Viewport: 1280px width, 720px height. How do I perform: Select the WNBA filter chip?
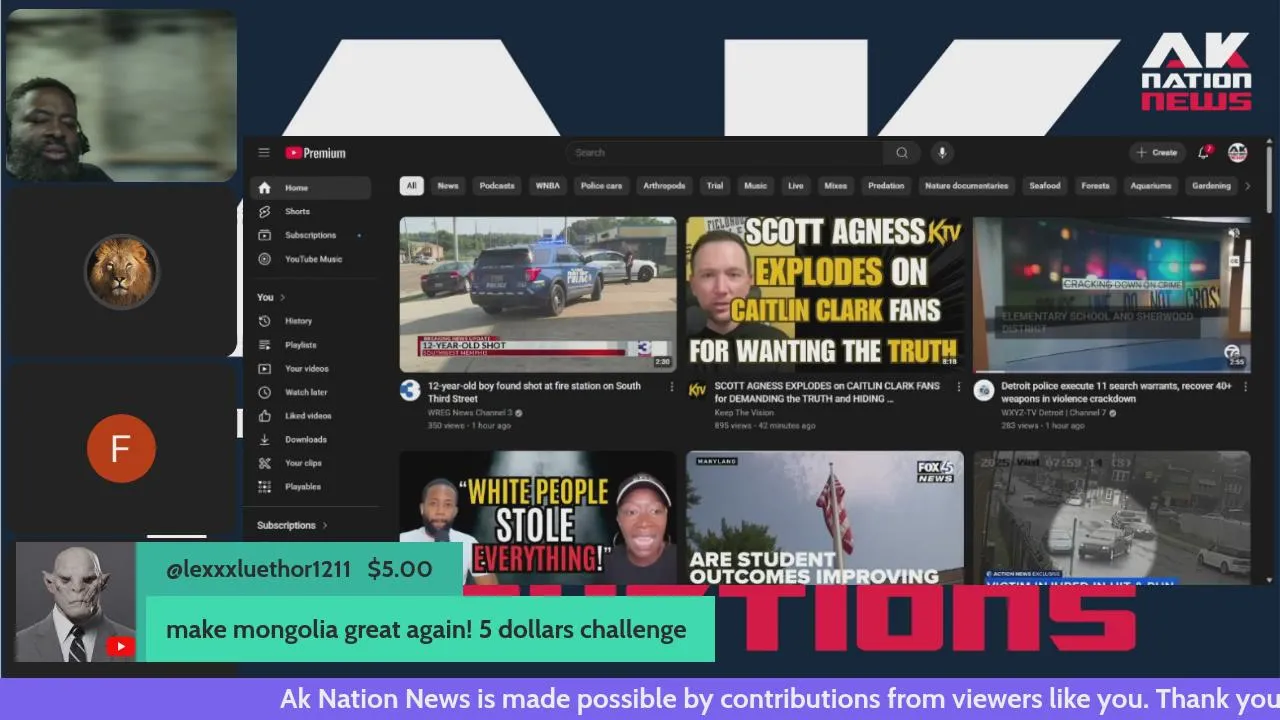548,186
